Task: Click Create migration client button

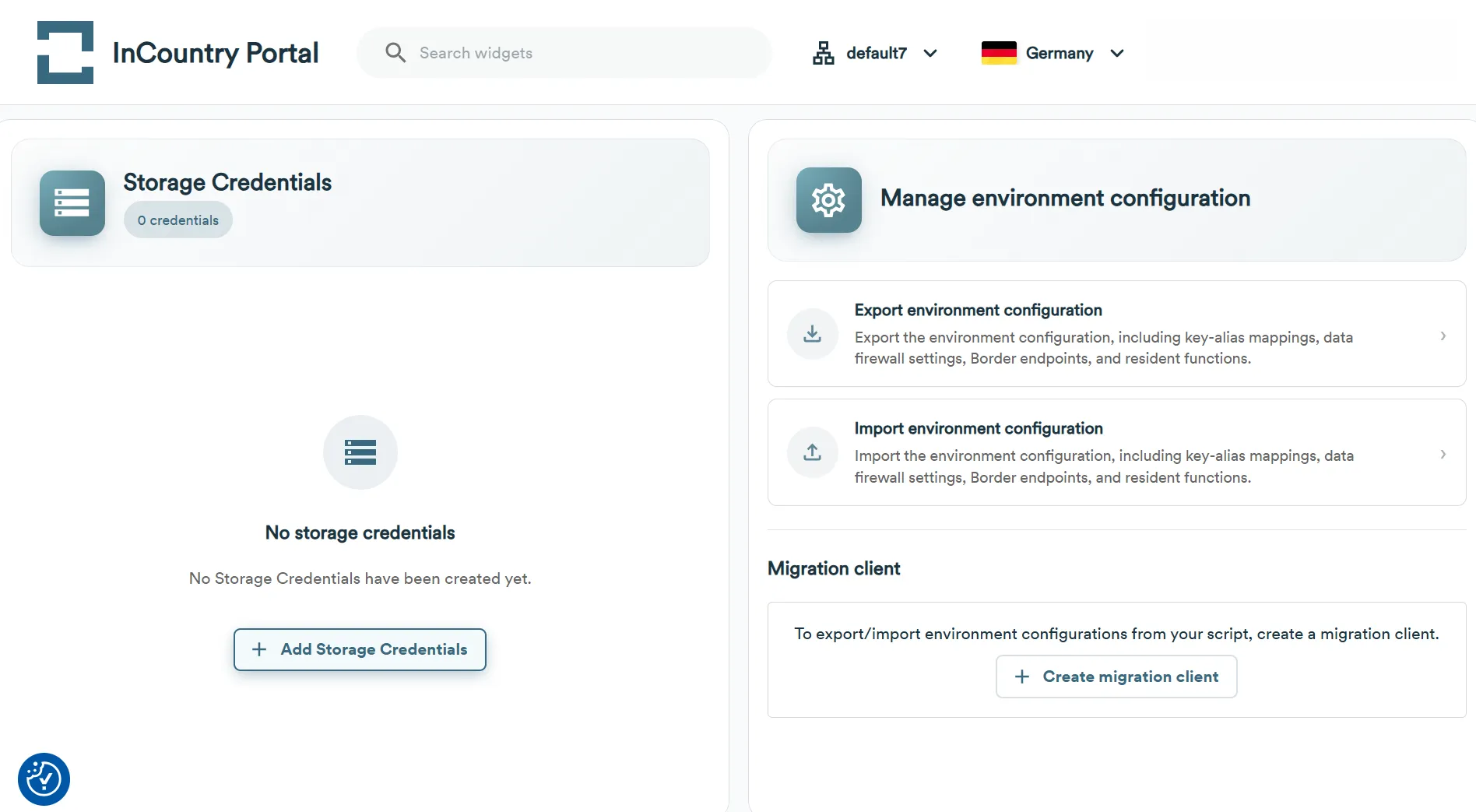Action: 1116,677
